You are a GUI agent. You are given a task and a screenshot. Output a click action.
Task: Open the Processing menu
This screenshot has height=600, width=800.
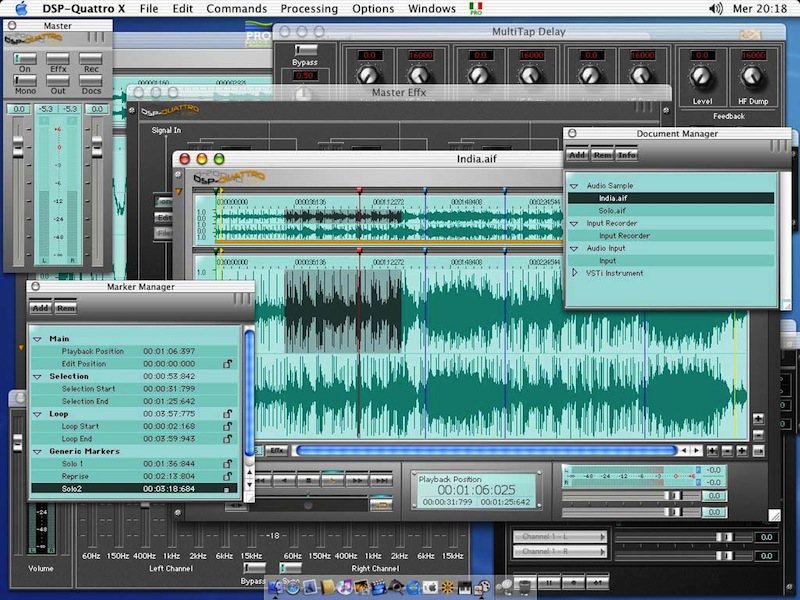coord(309,8)
